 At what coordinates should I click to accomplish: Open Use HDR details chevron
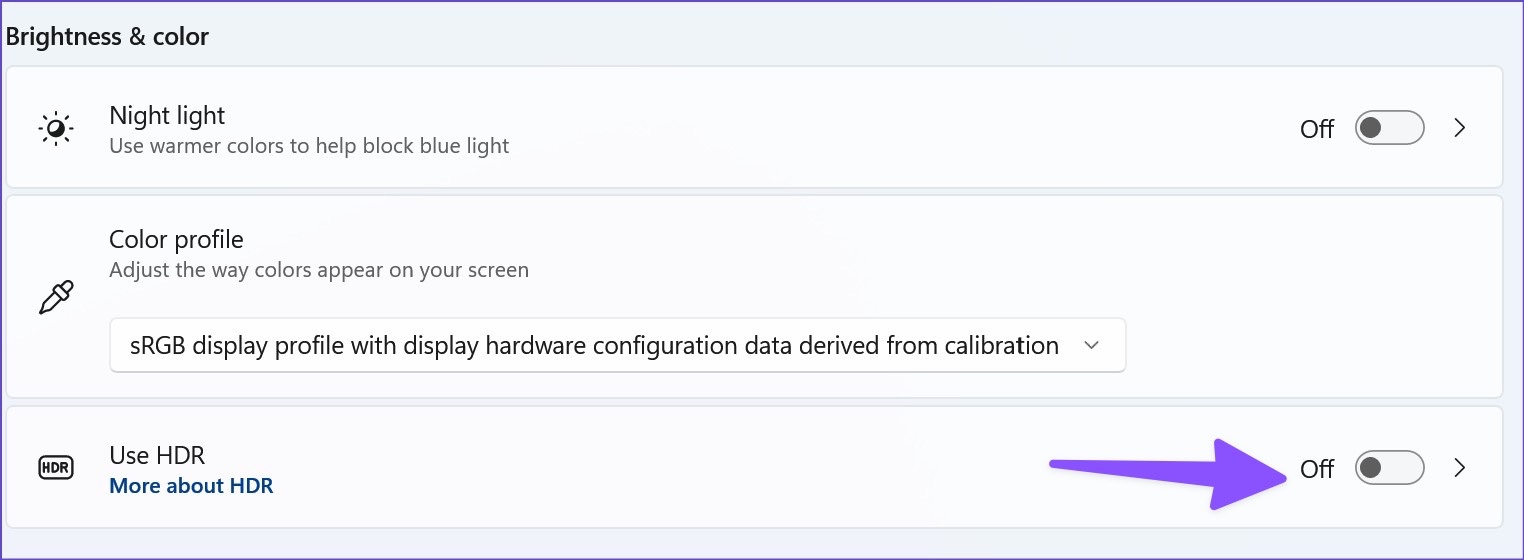1460,467
